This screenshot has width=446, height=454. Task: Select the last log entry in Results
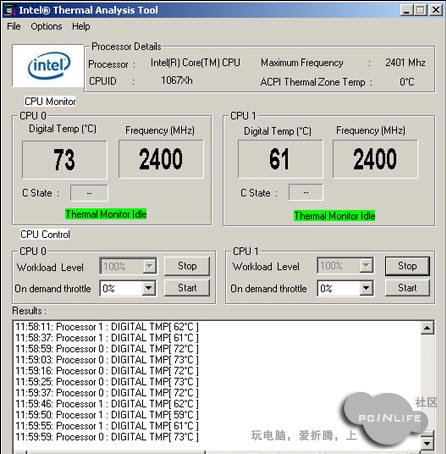click(107, 437)
